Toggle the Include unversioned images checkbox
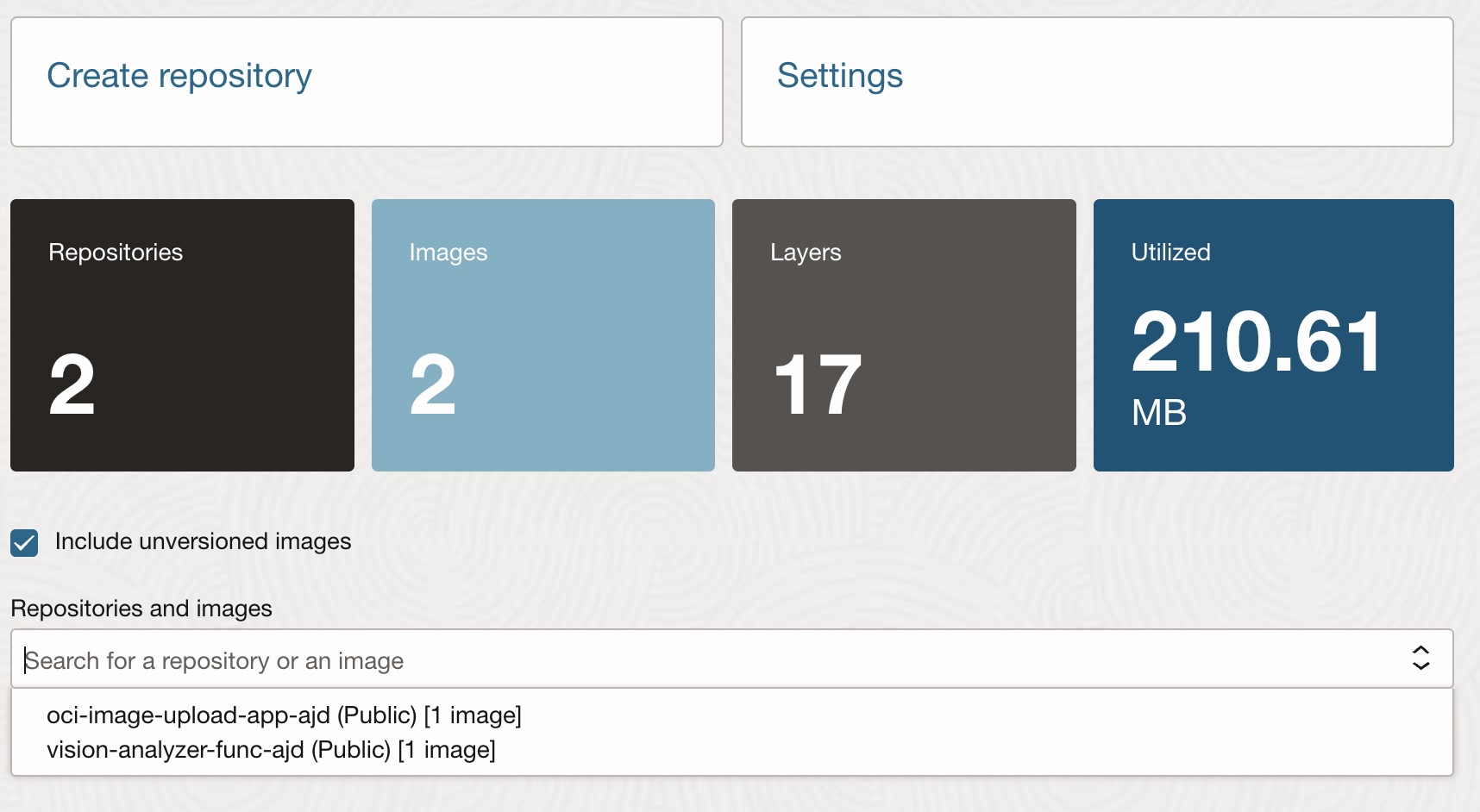This screenshot has width=1480, height=812. coord(24,543)
